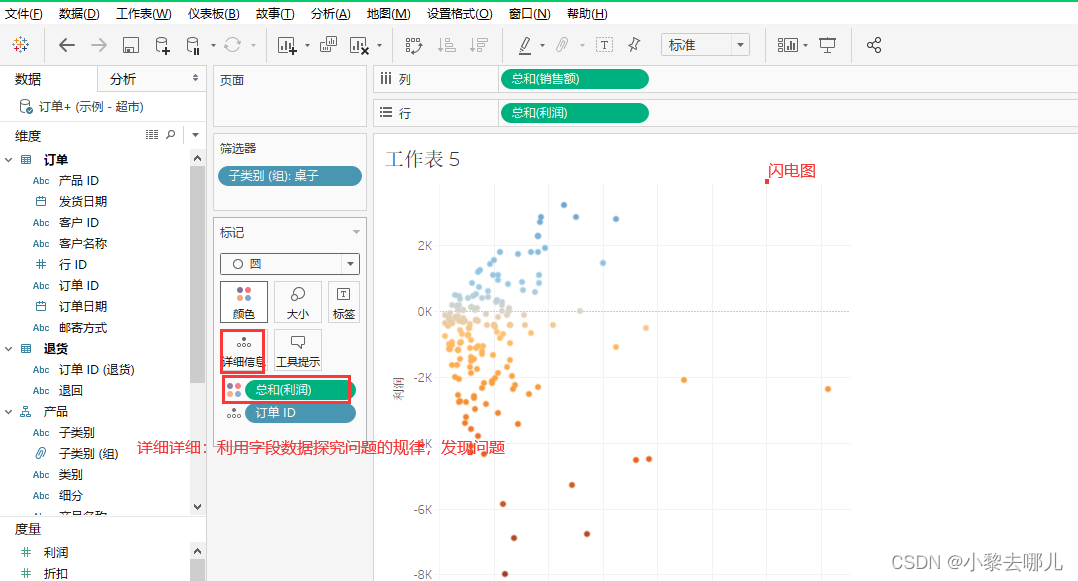Image resolution: width=1078 pixels, height=581 pixels.
Task: Open the 标准 fit mode dropdown
Action: coord(704,44)
